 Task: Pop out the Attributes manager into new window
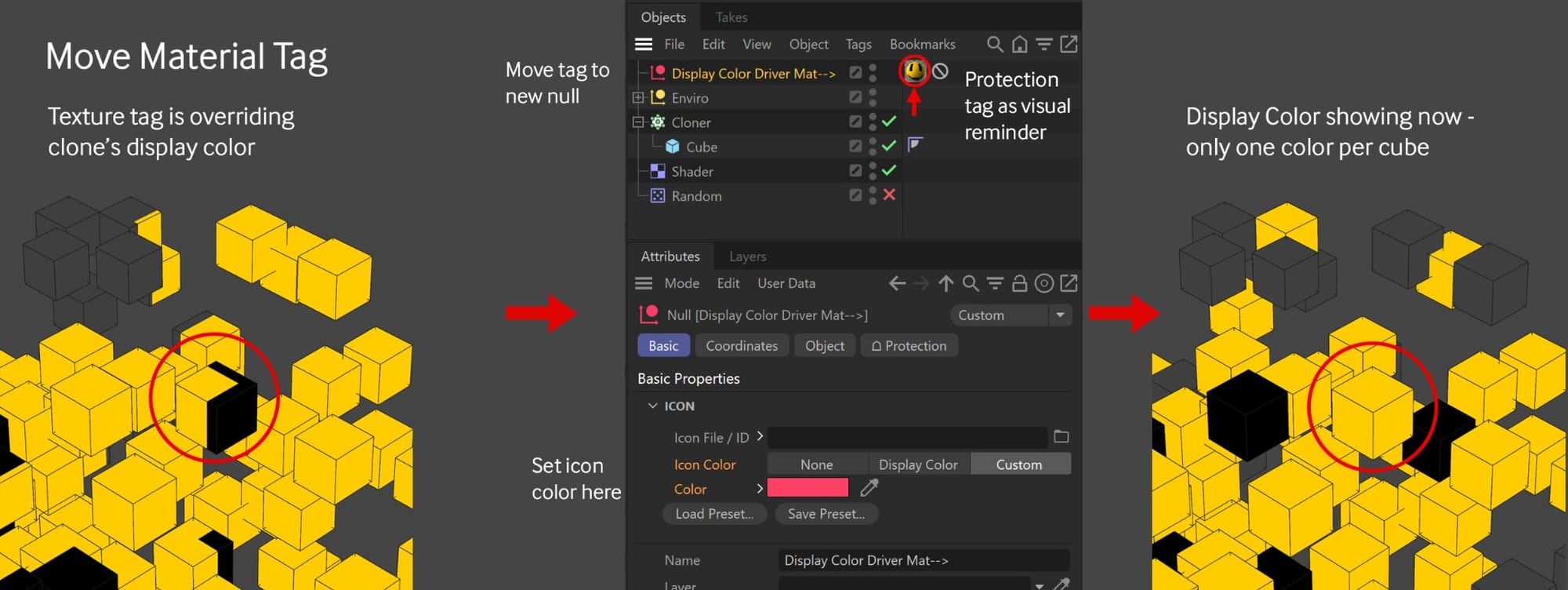pyautogui.click(x=1069, y=283)
